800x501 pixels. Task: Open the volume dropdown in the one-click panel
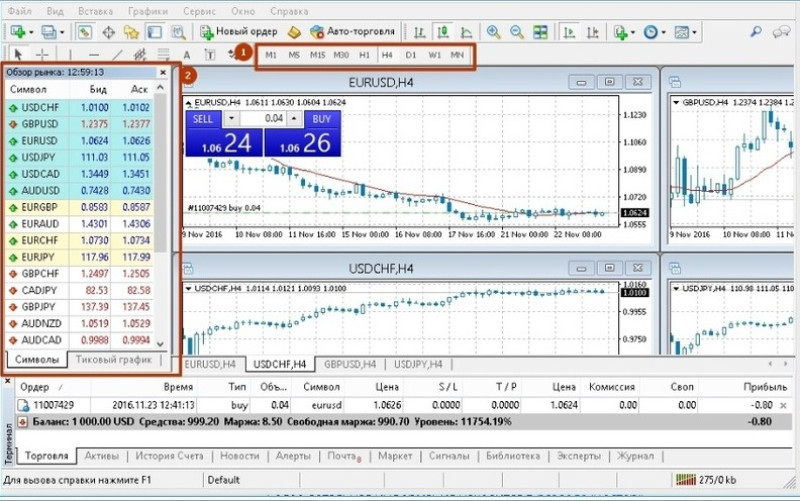coord(232,119)
